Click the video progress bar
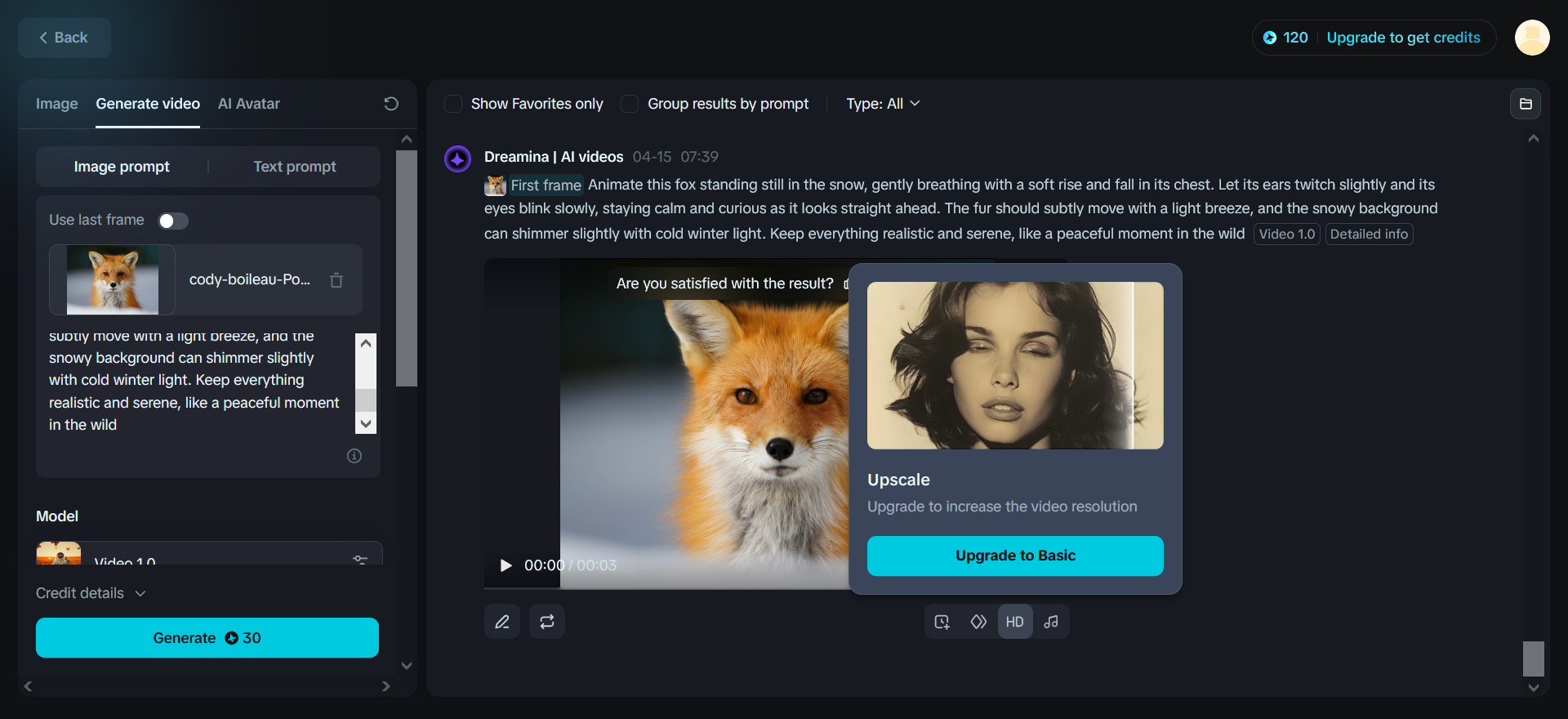1568x719 pixels. point(666,587)
